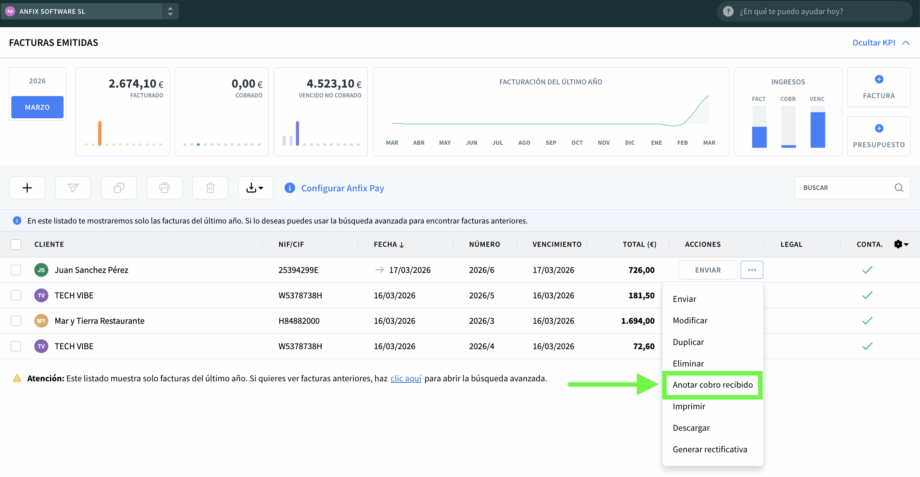Image resolution: width=920 pixels, height=477 pixels.
Task: Click the plus icon to add invoice
Action: pos(27,188)
